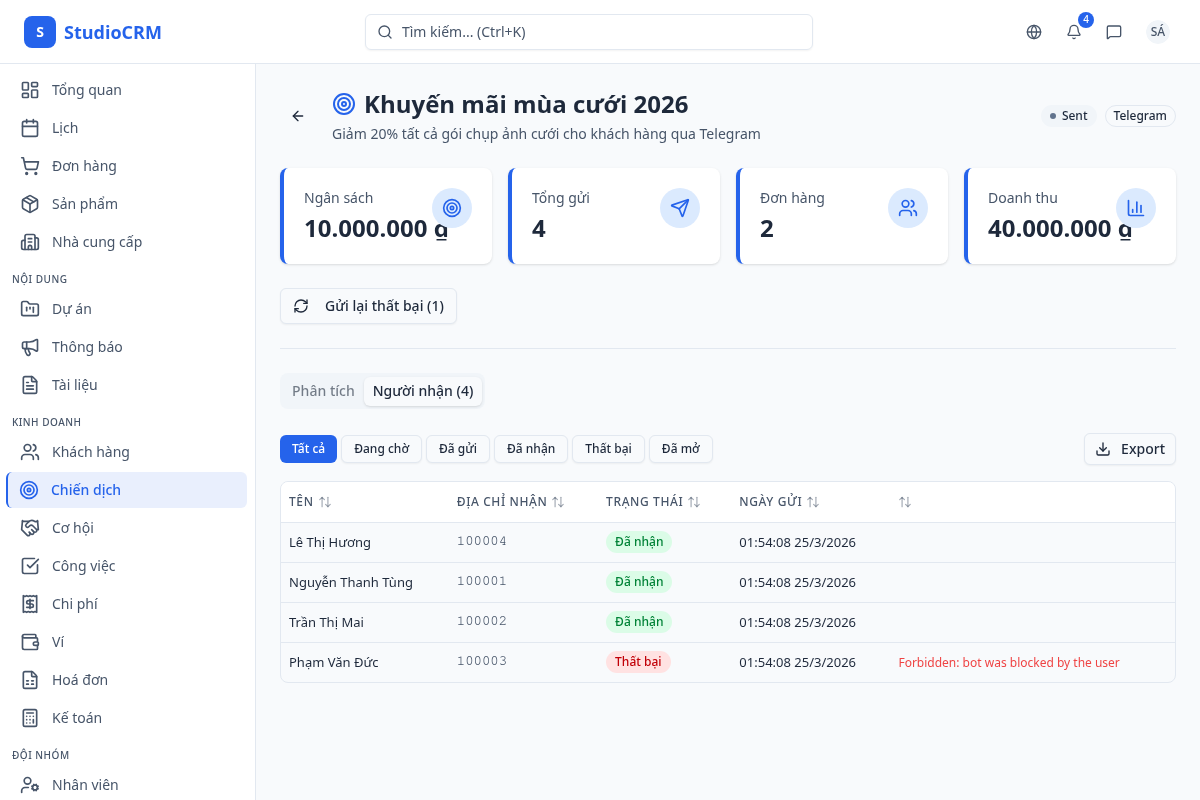Open the chat messages icon
Viewport: 1200px width, 800px height.
[x=1114, y=32]
